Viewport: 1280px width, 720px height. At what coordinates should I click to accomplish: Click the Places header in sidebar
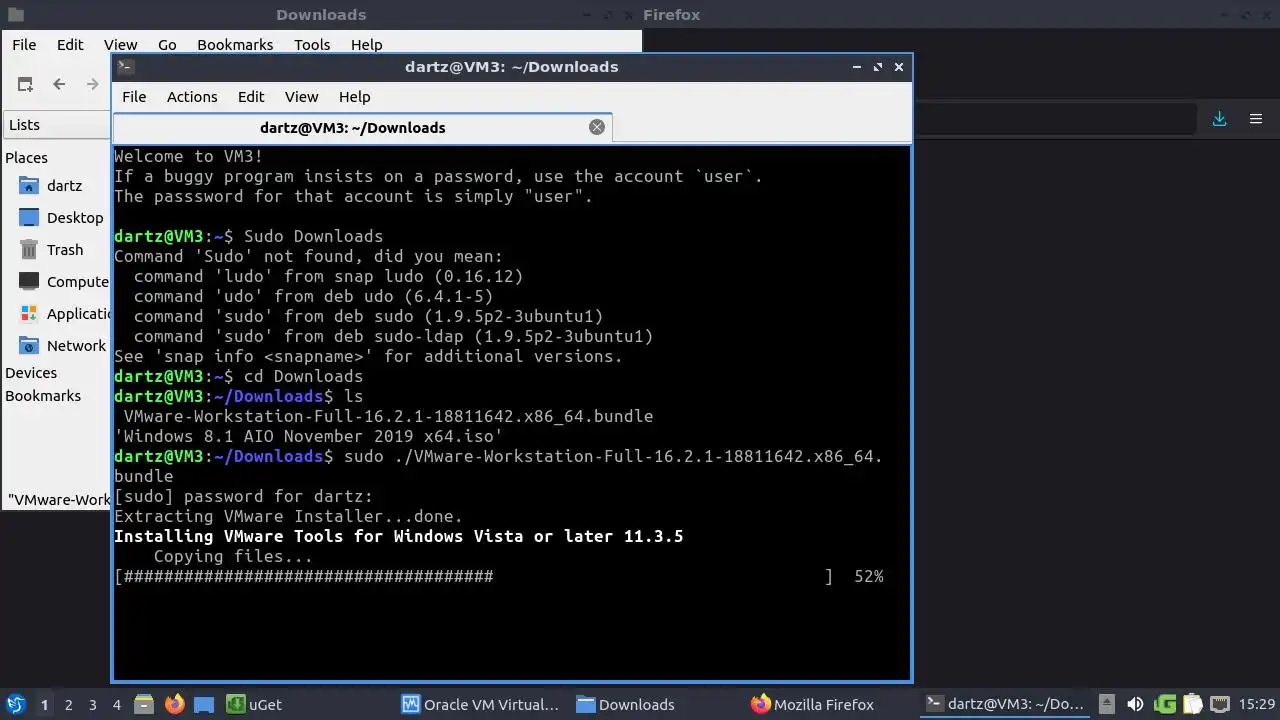26,158
